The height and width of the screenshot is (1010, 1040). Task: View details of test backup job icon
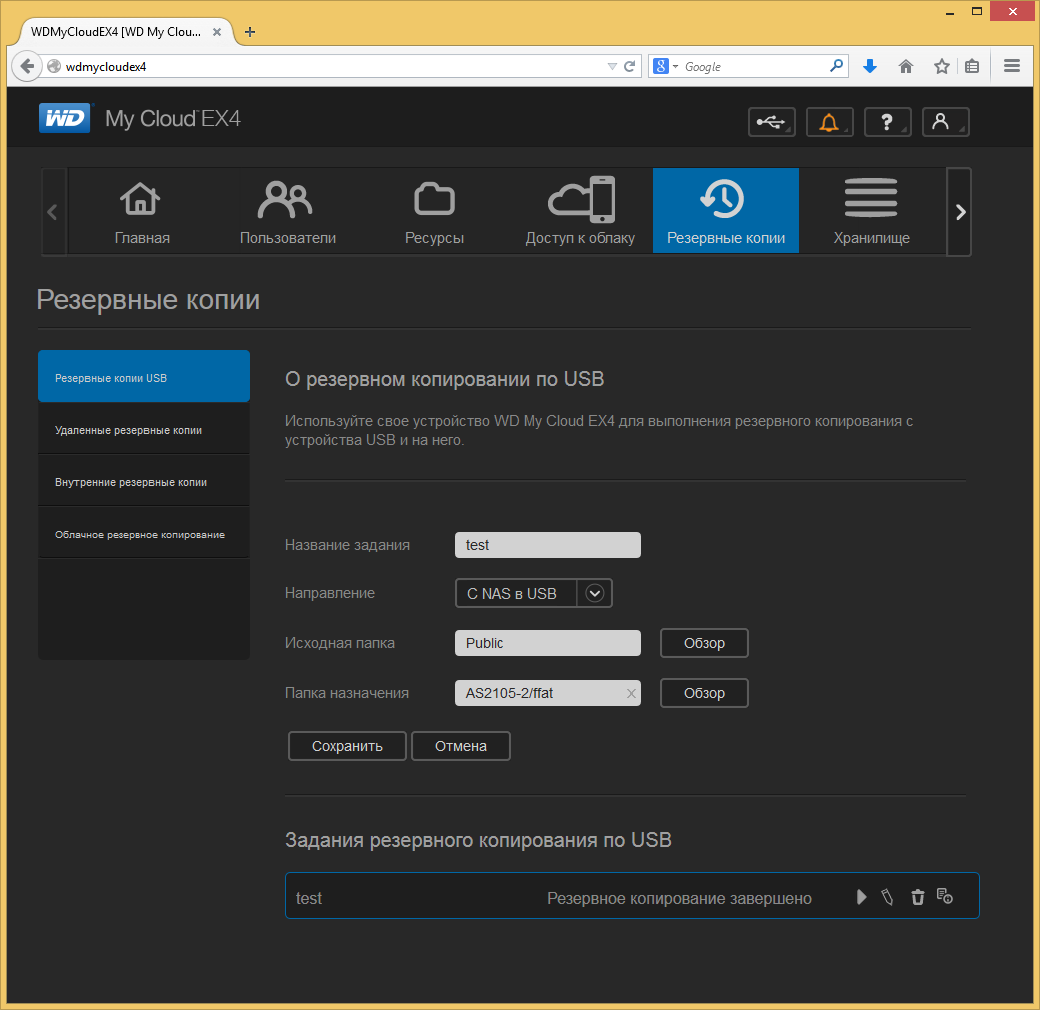coord(945,897)
